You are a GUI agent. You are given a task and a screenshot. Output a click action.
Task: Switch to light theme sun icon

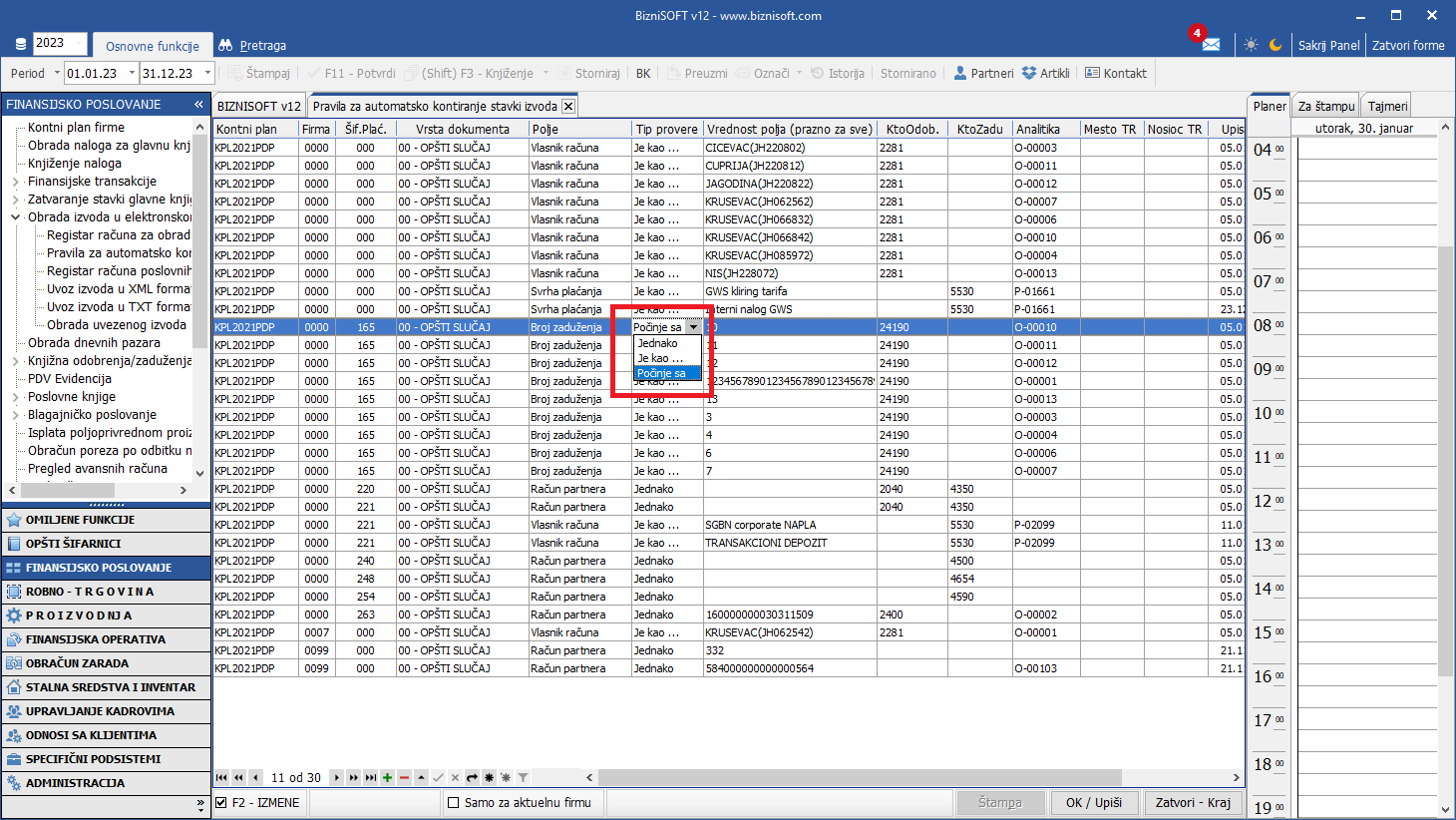point(1251,45)
